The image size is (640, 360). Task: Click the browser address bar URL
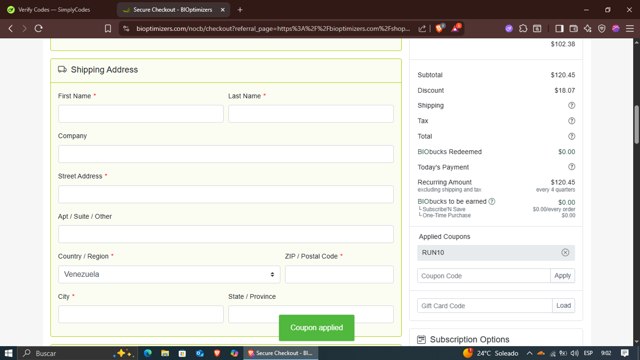pyautogui.click(x=273, y=29)
